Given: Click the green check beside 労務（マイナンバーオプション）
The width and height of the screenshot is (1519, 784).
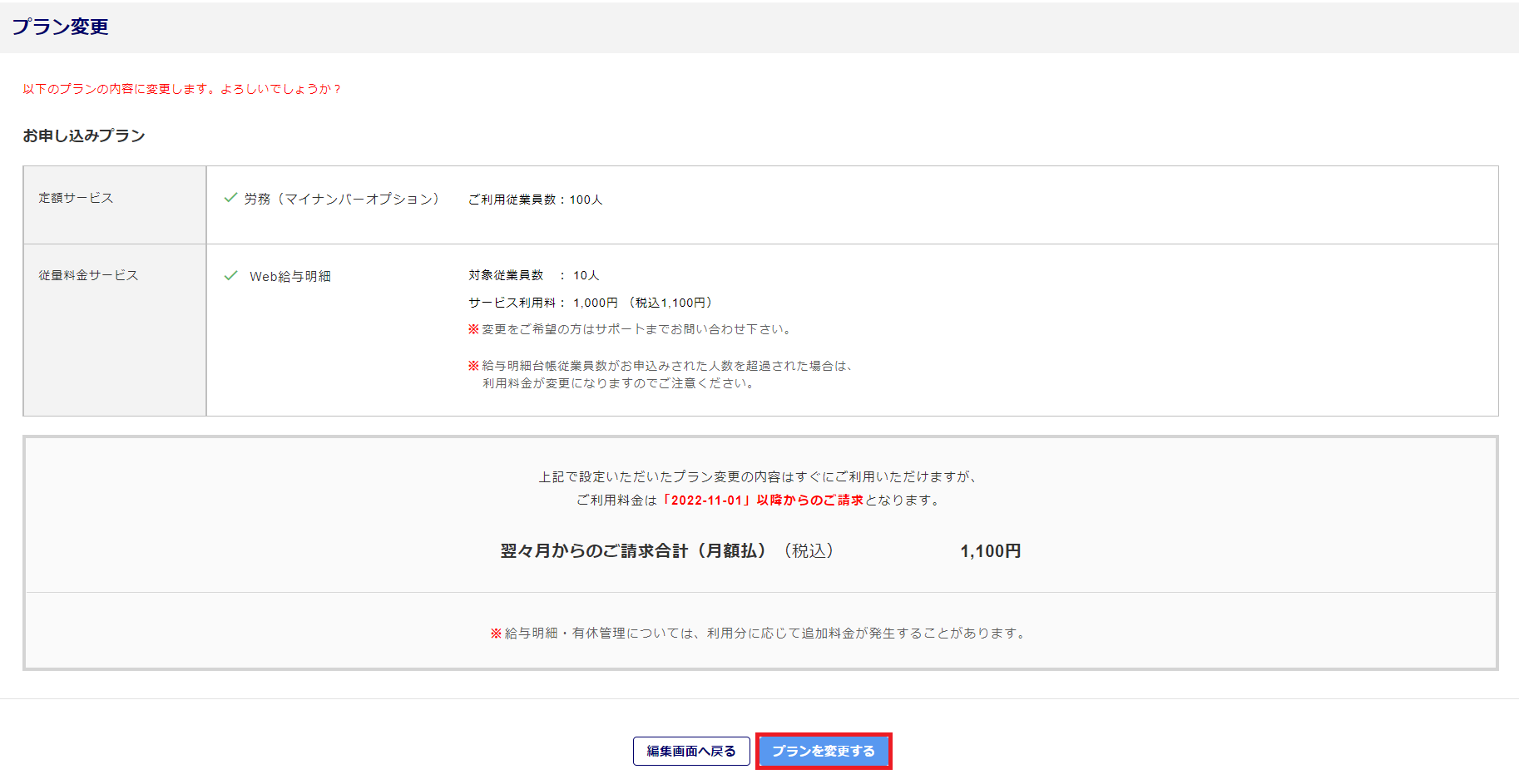Looking at the screenshot, I should [231, 198].
